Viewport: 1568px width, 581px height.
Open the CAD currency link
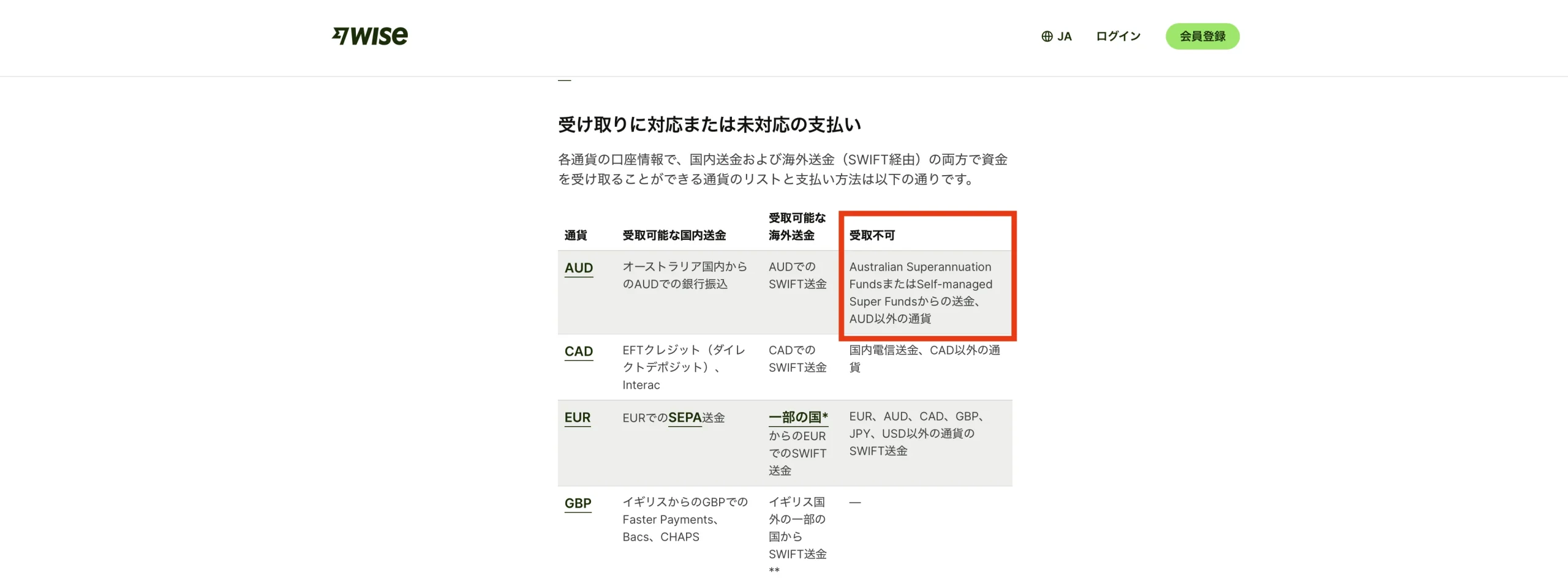pos(578,351)
